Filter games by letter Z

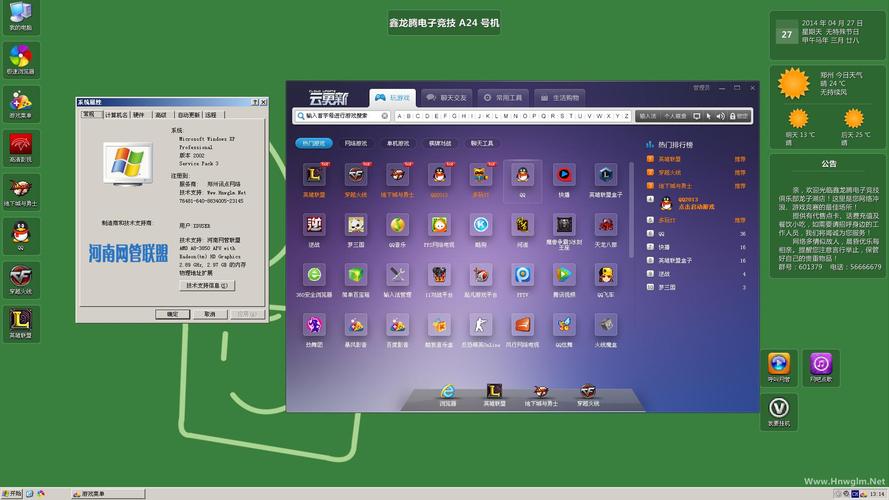click(626, 116)
